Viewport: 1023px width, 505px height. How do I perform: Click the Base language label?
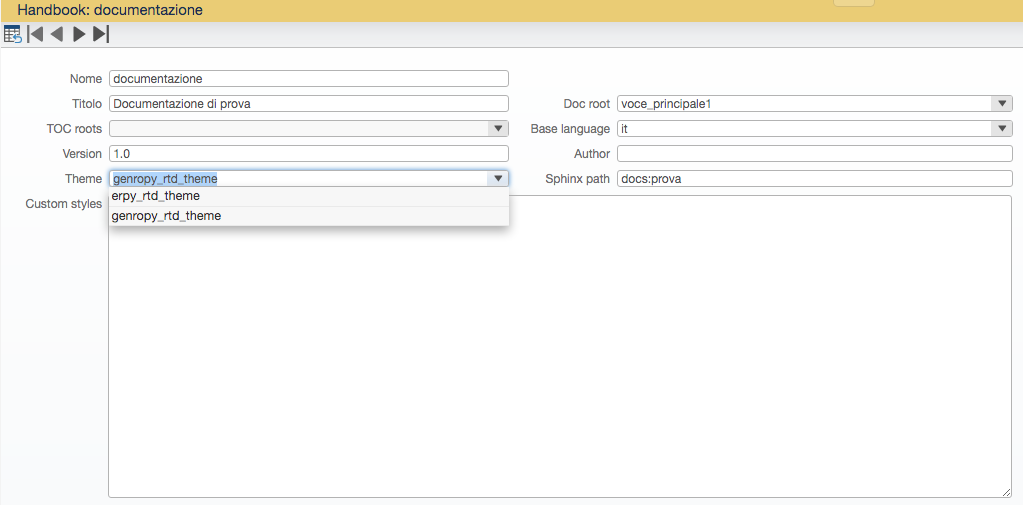[570, 129]
